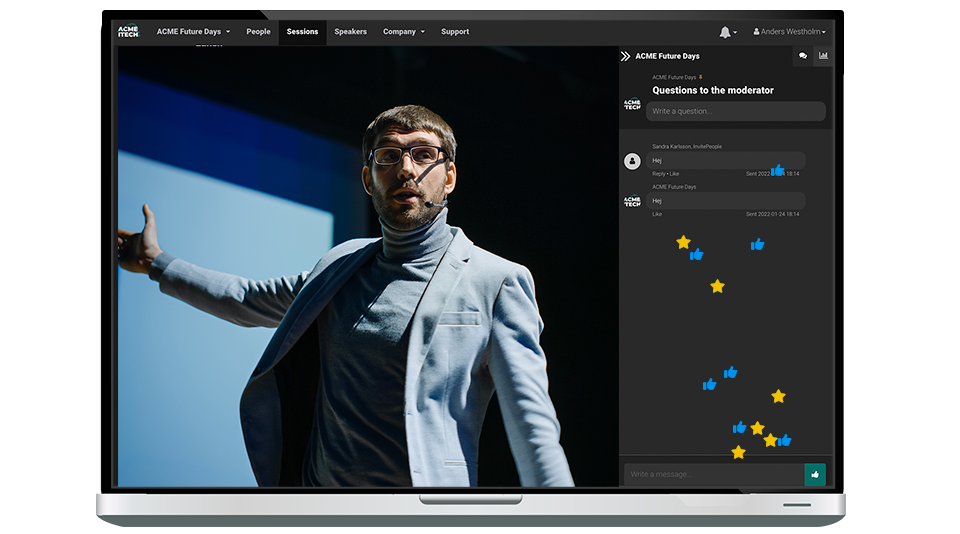Open the Speakers page
960x534 pixels.
[350, 32]
